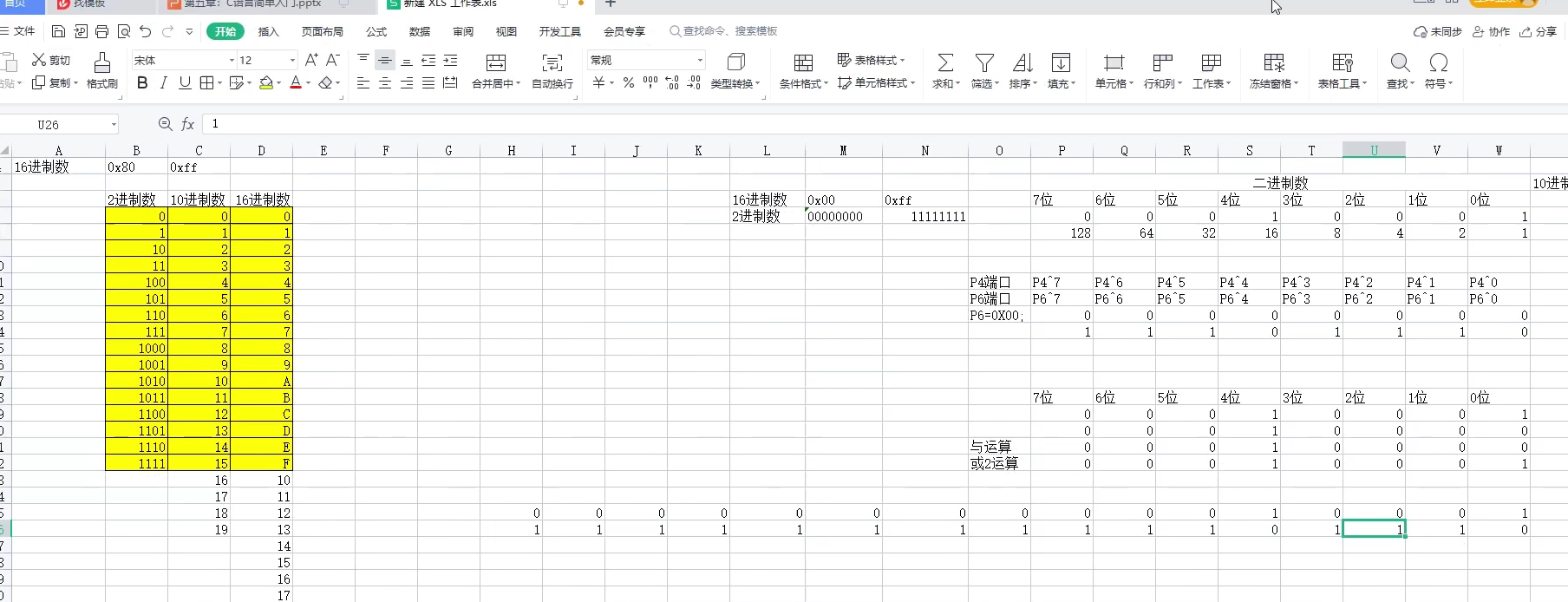Click the Justify alignment icon
This screenshot has width=1568, height=602.
(428, 83)
